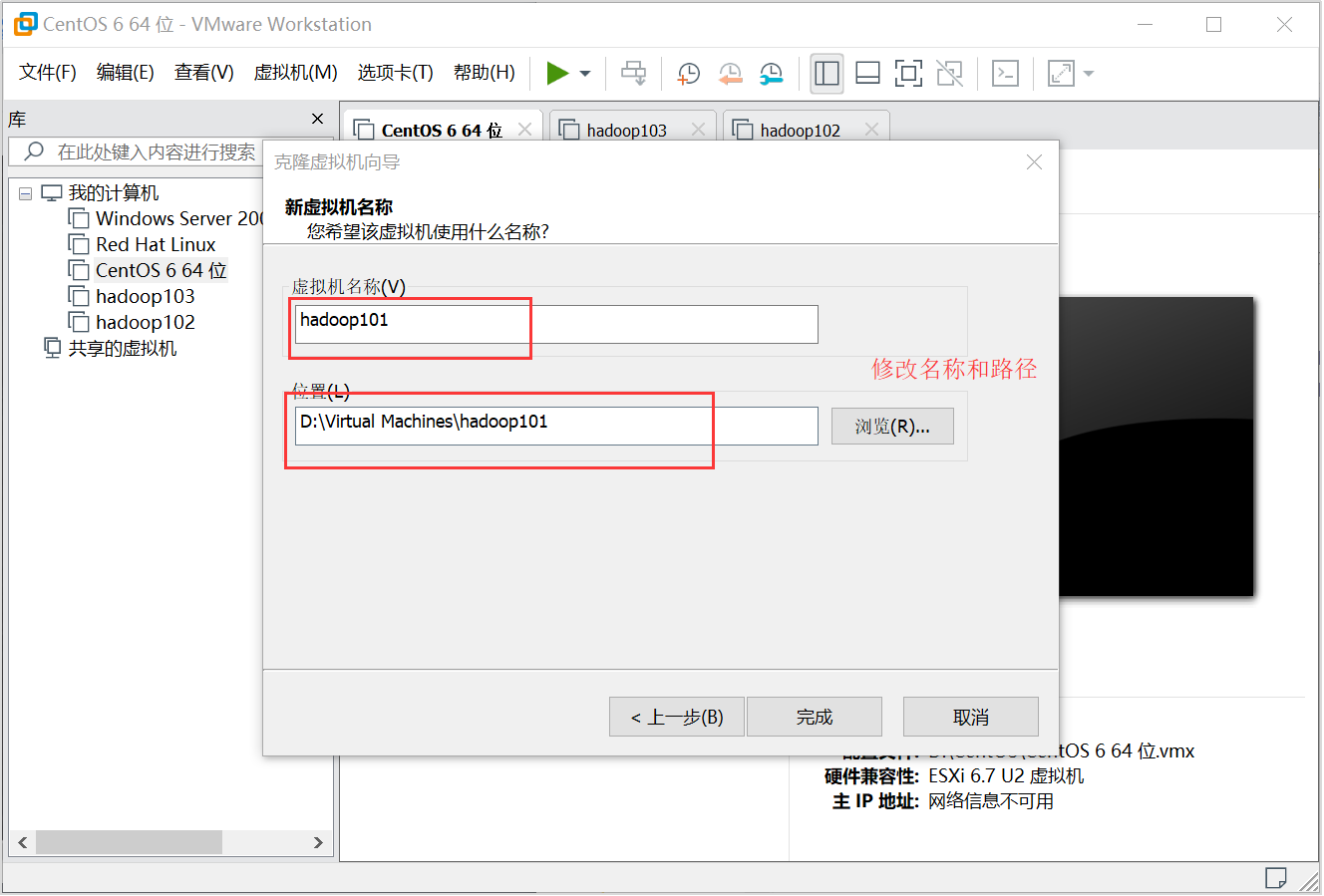Close the library panel with X

point(317,119)
